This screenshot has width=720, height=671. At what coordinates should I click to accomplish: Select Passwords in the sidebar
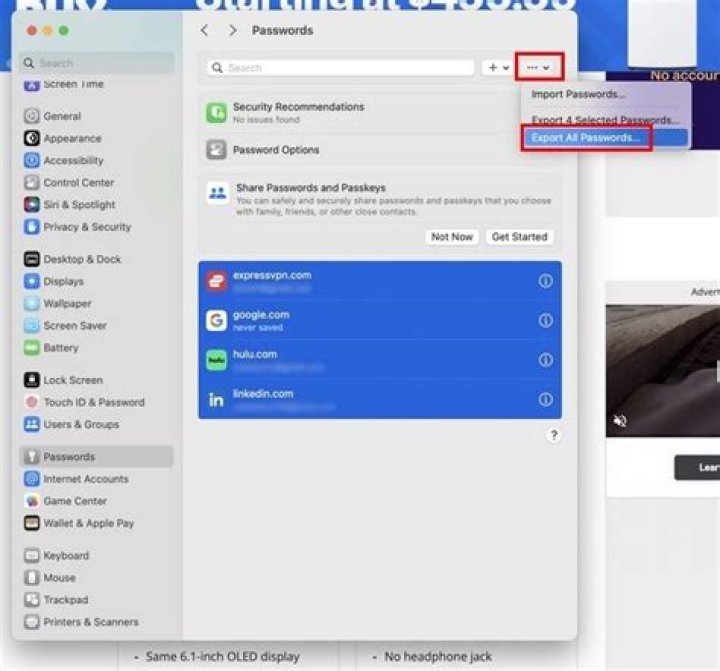click(96, 457)
